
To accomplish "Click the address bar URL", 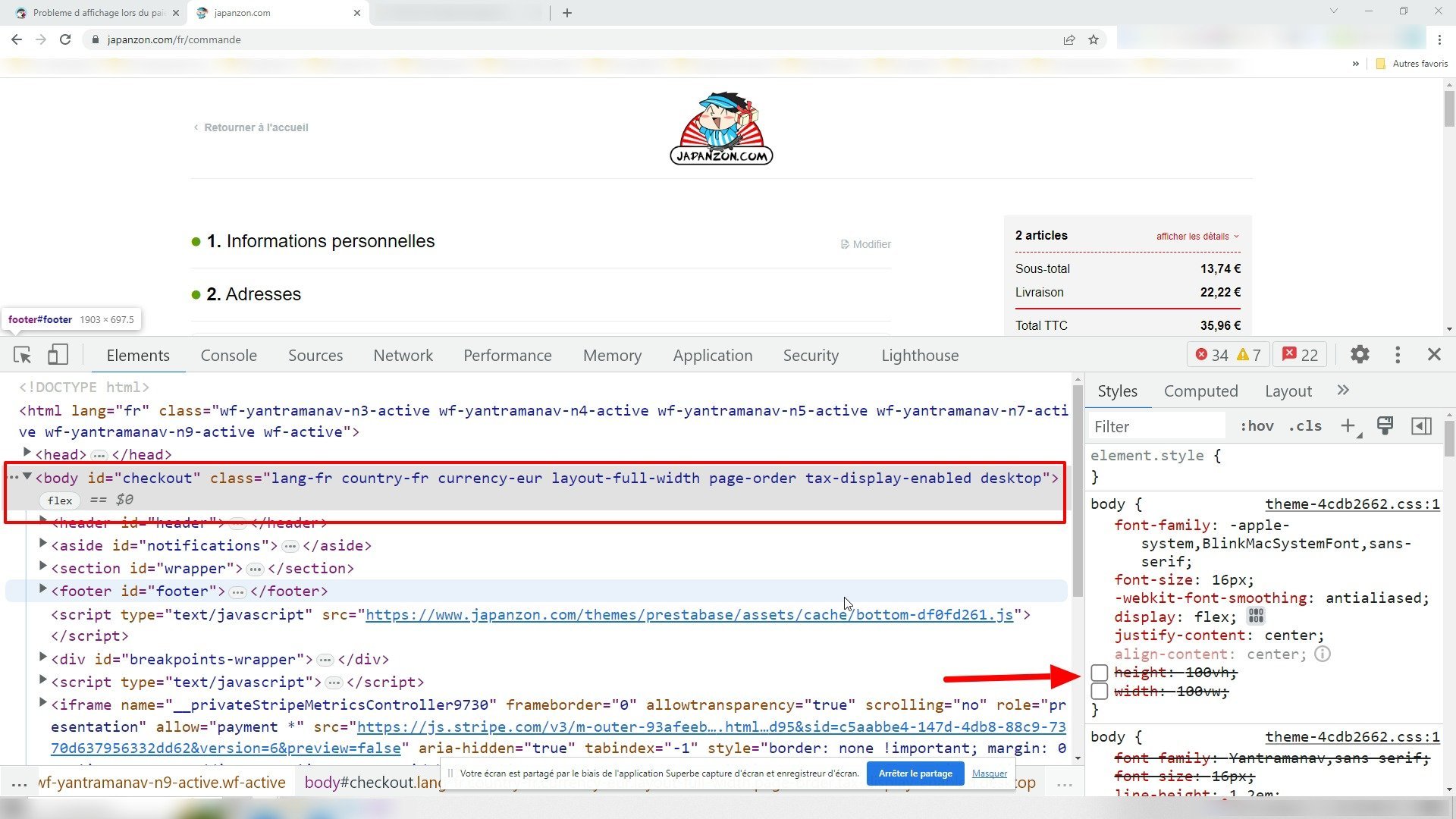I will click(x=174, y=39).
